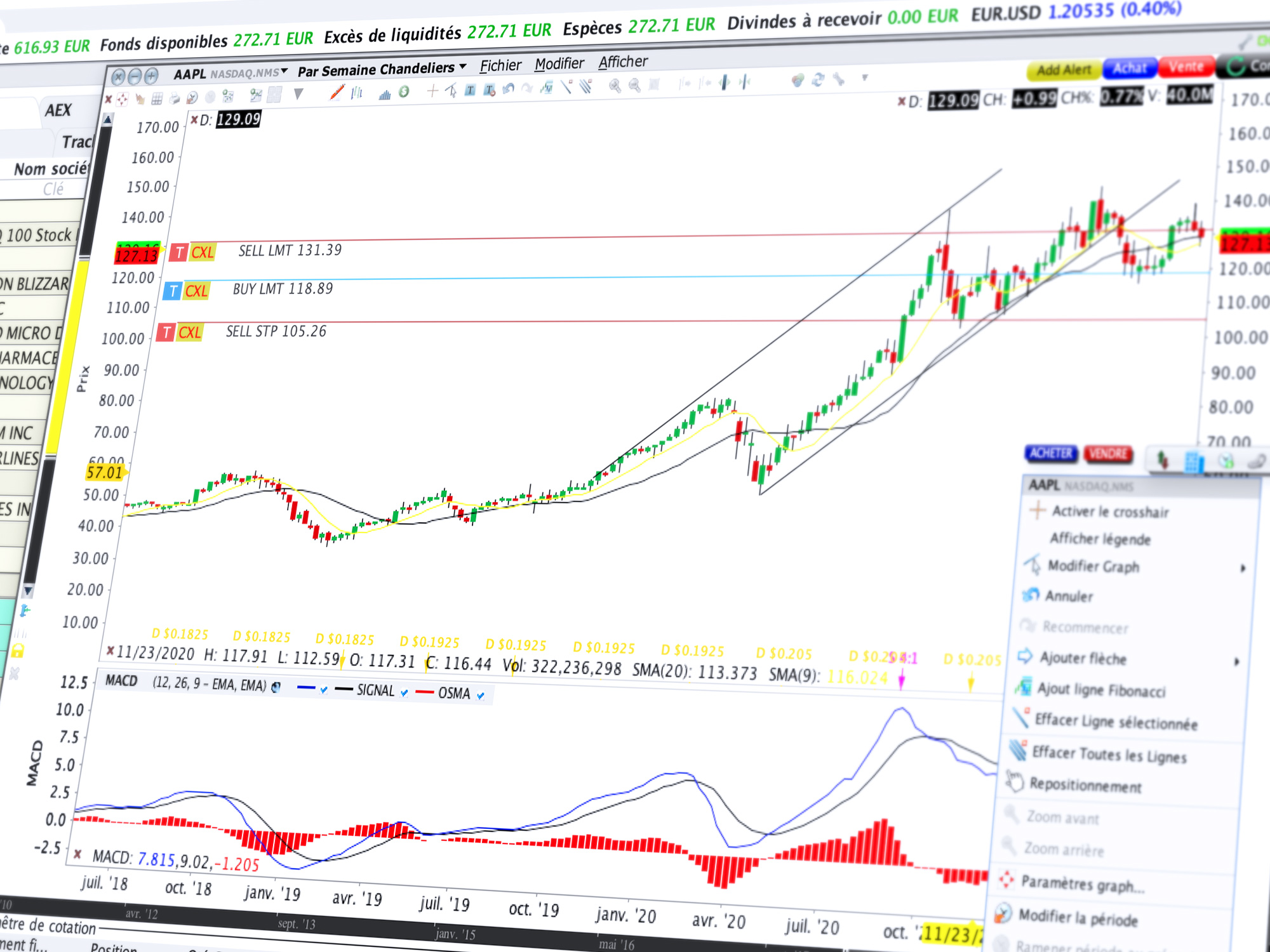
Task: Click the clock period icon in toolbar
Action: click(x=192, y=97)
